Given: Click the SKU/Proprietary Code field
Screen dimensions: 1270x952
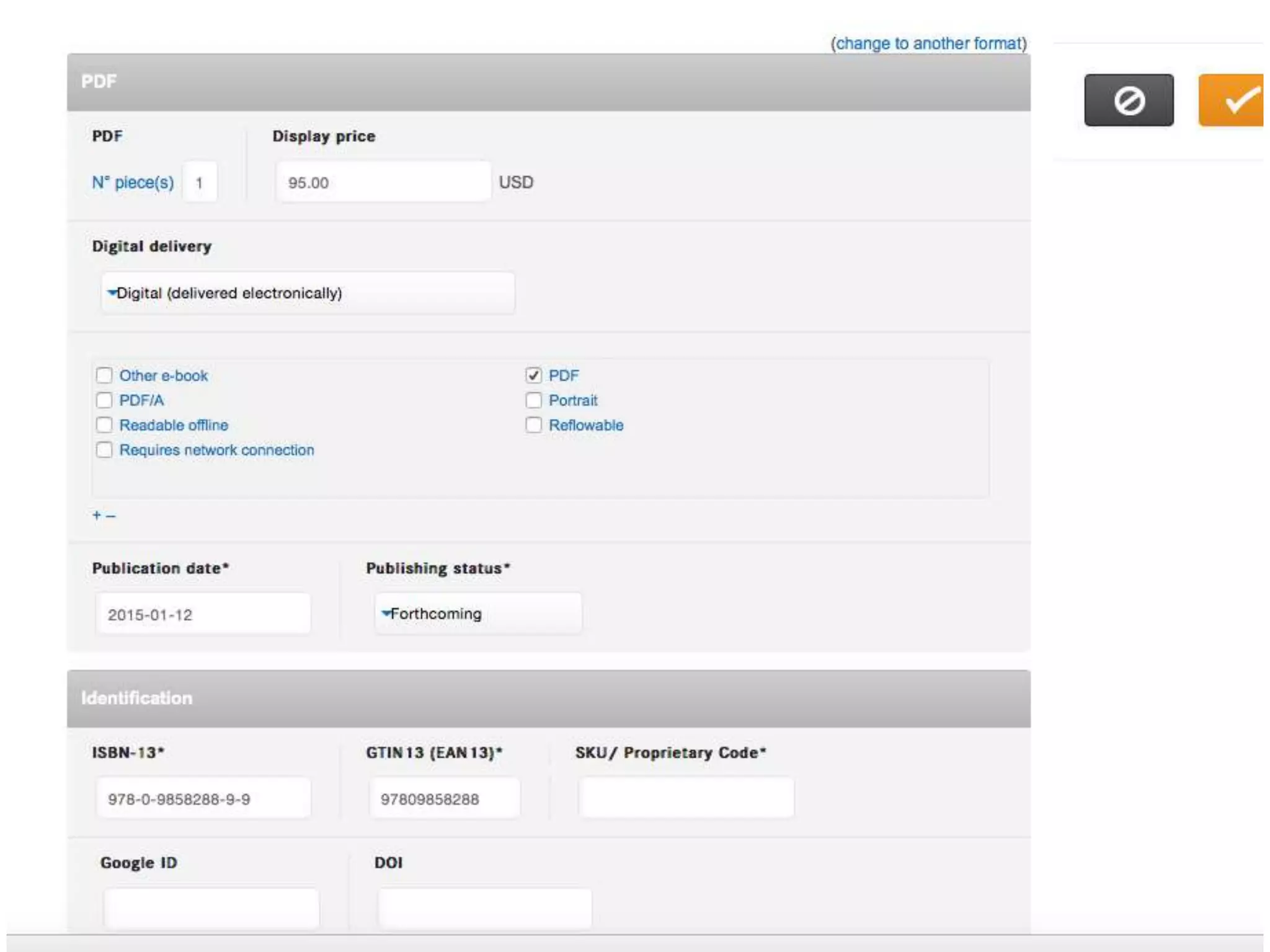Looking at the screenshot, I should (x=686, y=798).
